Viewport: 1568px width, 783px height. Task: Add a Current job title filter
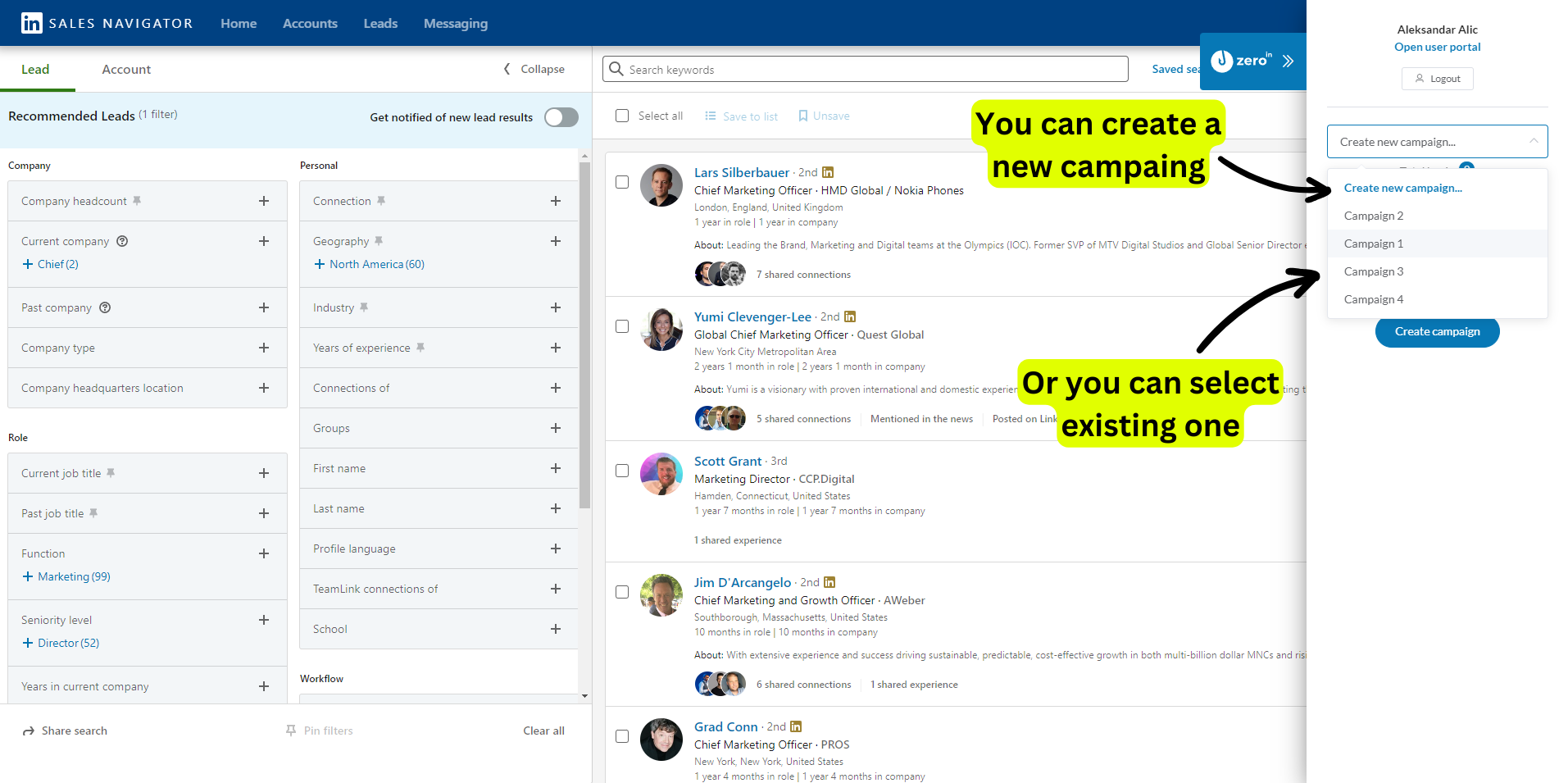(264, 473)
